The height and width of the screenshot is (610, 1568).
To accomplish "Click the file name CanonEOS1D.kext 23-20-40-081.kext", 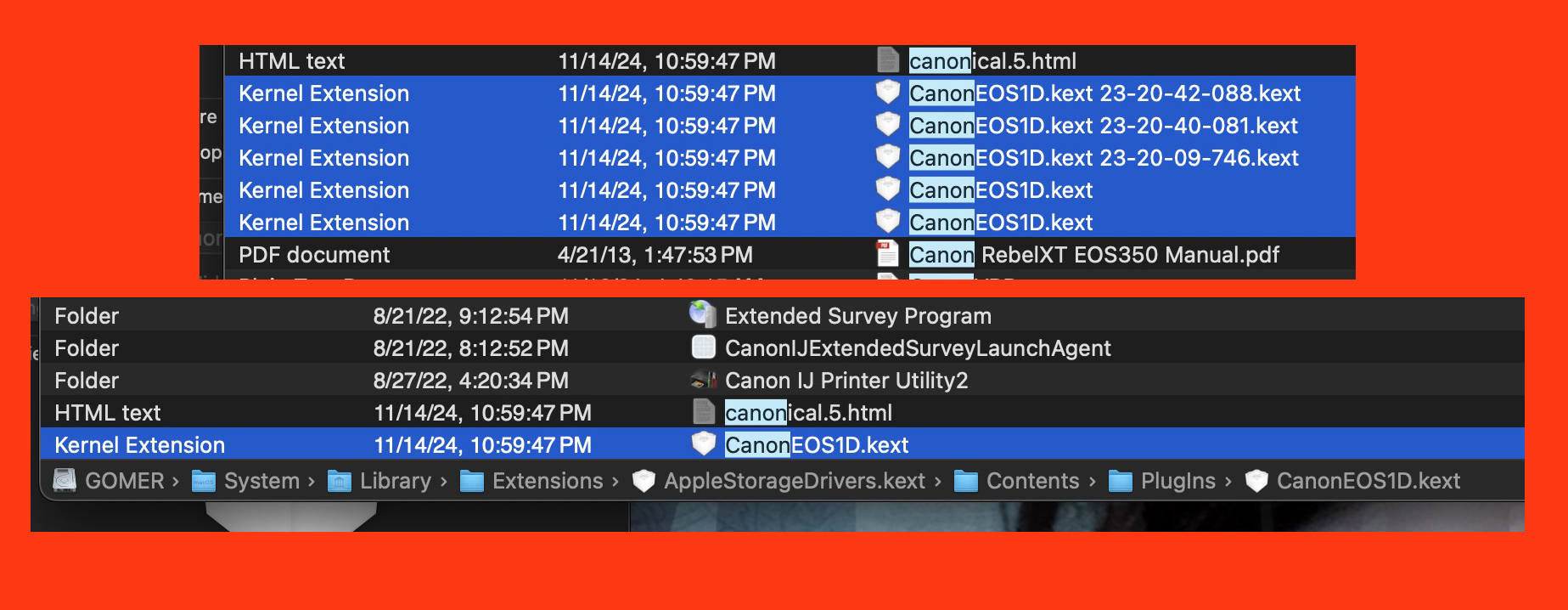I will (1104, 126).
